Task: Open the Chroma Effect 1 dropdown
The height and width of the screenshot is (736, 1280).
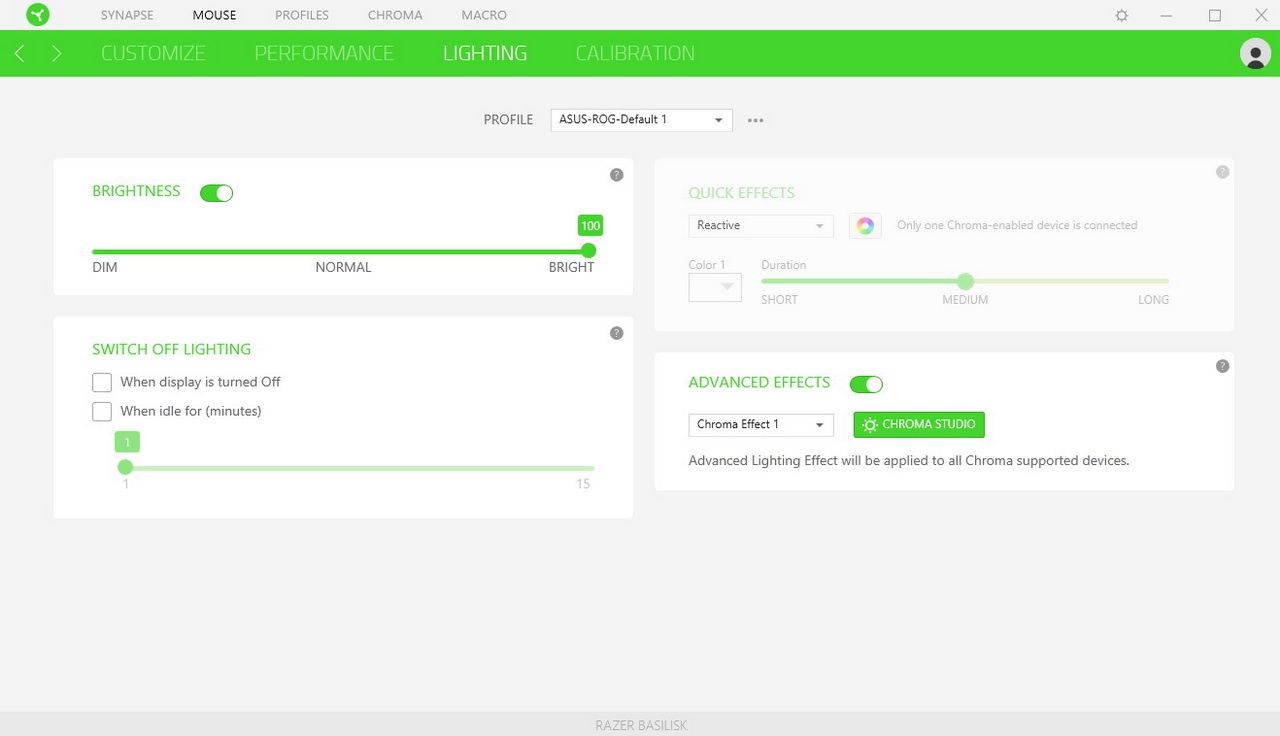Action: [761, 424]
